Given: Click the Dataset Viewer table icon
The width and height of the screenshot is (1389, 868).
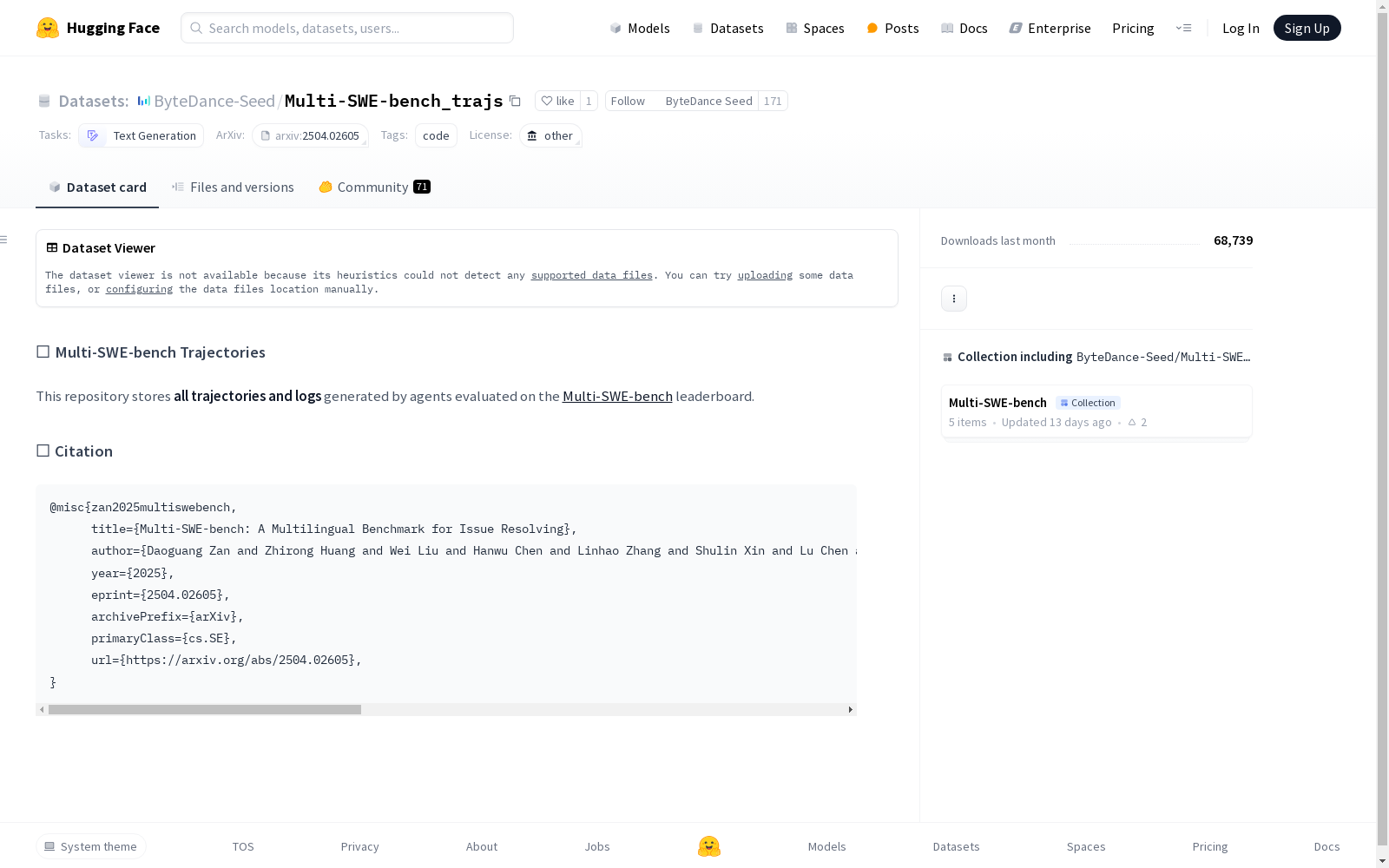Looking at the screenshot, I should coord(52,247).
